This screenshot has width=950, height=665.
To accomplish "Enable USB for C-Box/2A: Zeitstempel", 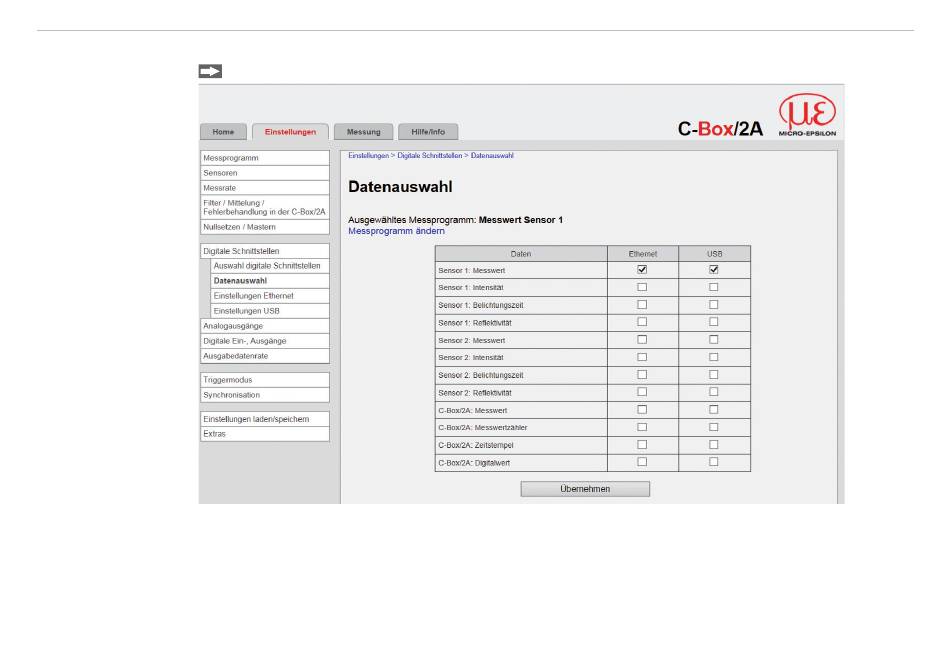I will 714,445.
